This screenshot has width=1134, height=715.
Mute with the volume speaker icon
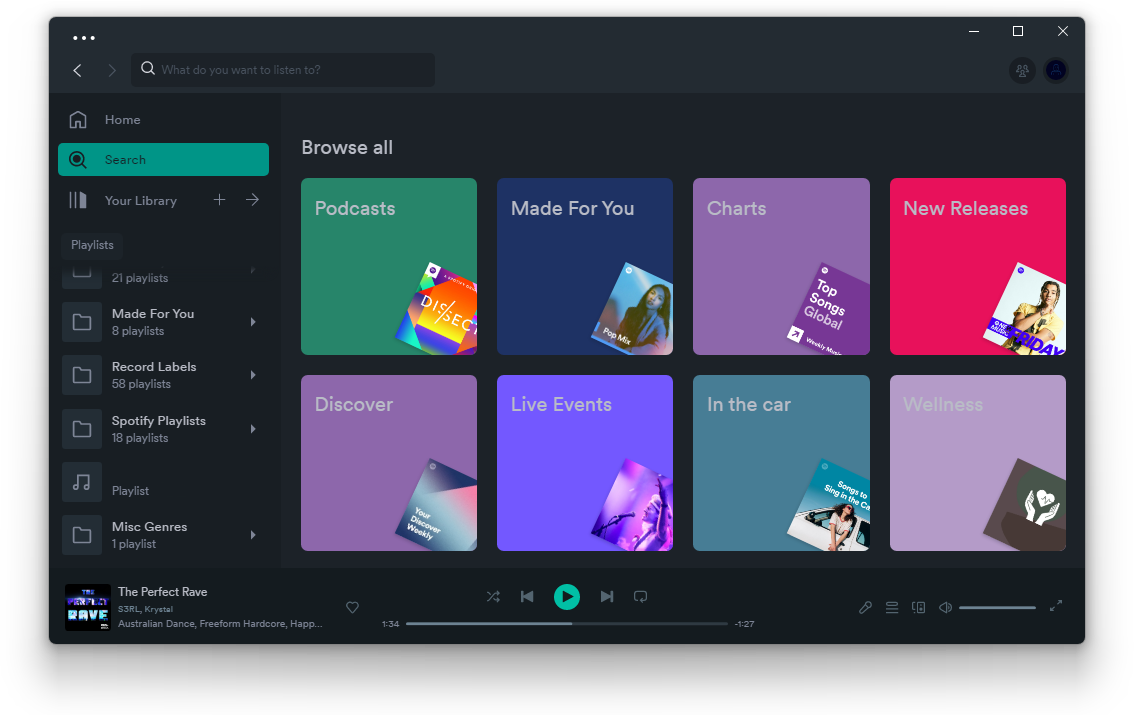click(x=945, y=607)
